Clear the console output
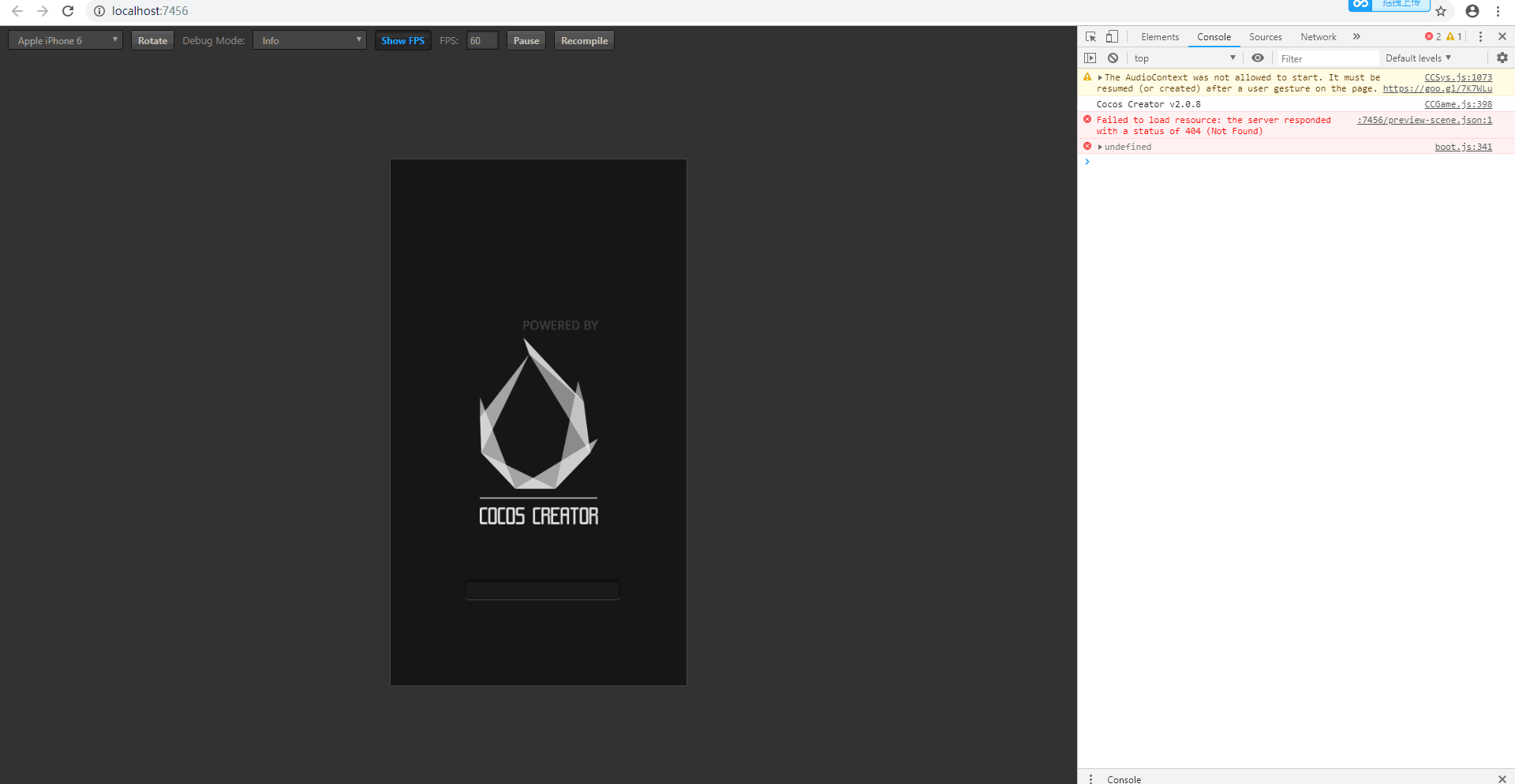The width and height of the screenshot is (1515, 784). (1113, 58)
